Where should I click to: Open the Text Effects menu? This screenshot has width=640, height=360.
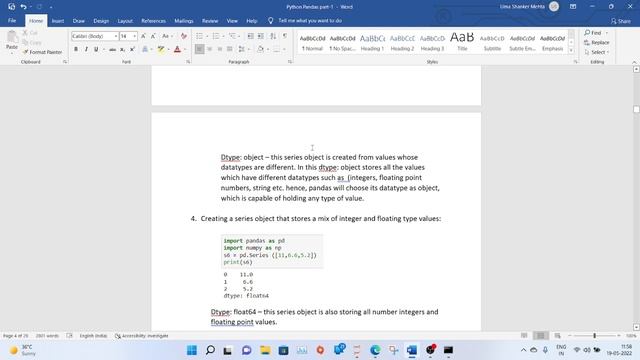(146, 49)
